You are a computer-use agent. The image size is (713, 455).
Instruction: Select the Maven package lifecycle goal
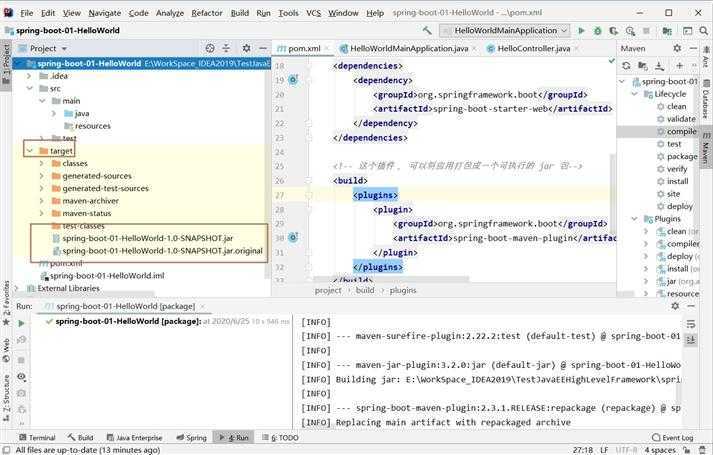click(682, 156)
